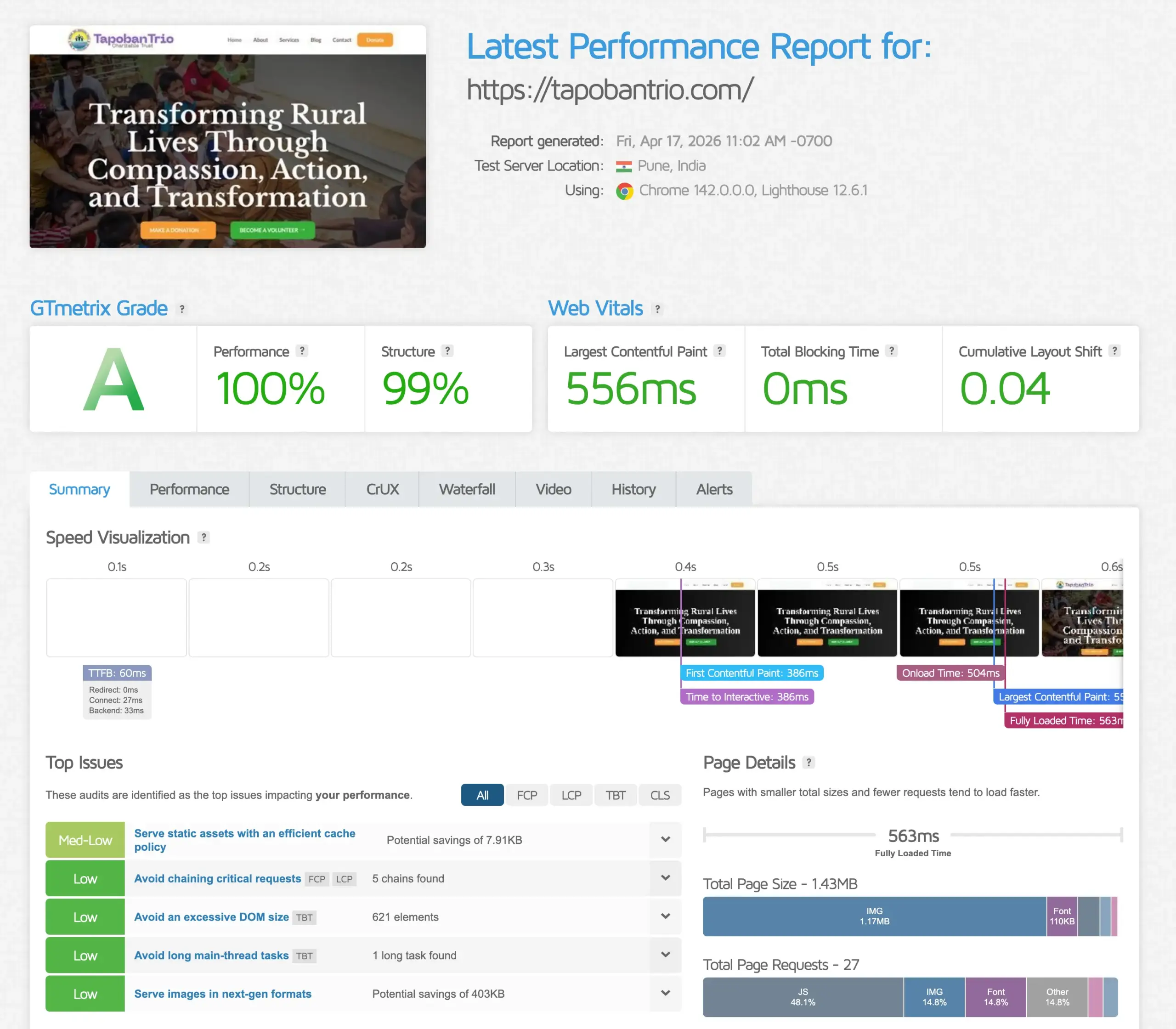Click the Largest Contentful Paint help icon
1176x1029 pixels.
[719, 351]
